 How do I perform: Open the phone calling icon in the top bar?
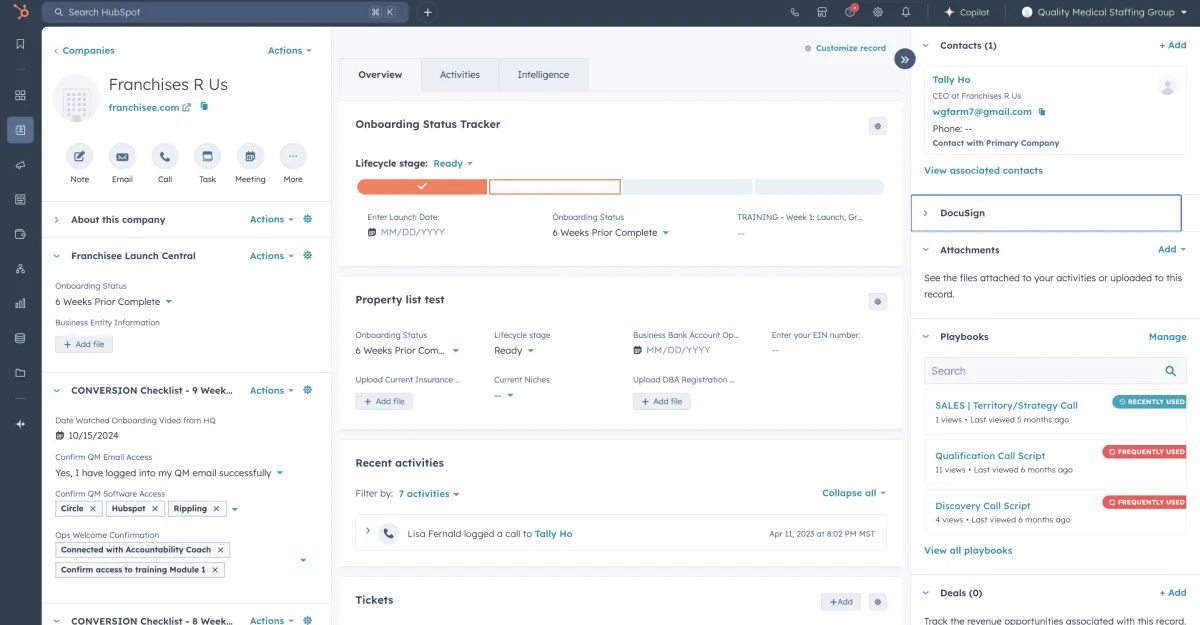tap(795, 12)
